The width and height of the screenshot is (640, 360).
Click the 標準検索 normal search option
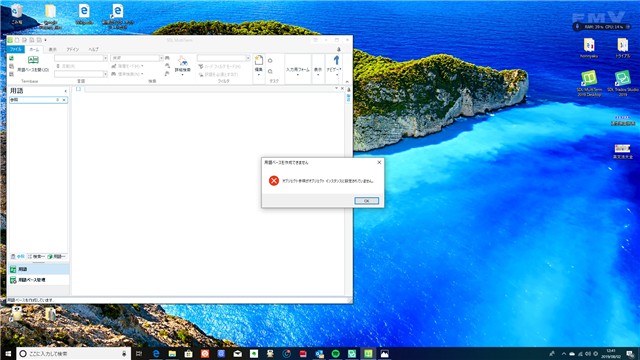128,74
